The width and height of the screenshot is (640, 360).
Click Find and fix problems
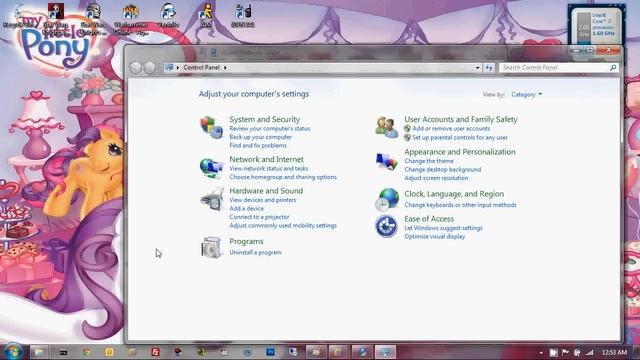point(258,146)
